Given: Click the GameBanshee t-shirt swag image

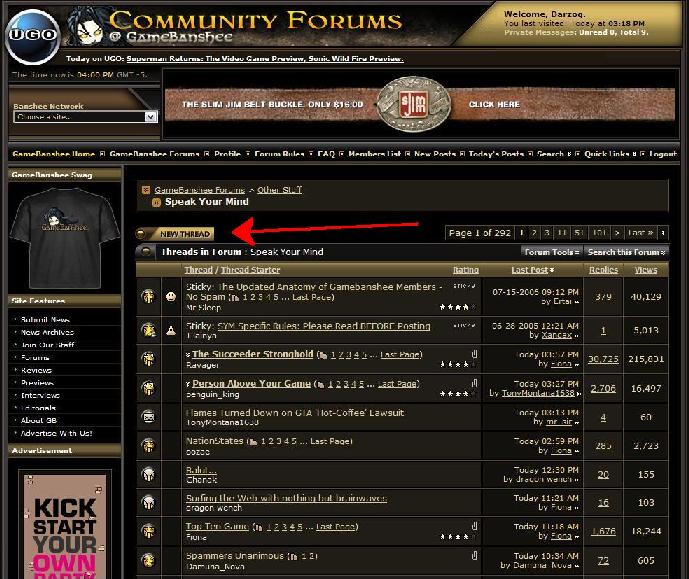Looking at the screenshot, I should click(x=65, y=238).
